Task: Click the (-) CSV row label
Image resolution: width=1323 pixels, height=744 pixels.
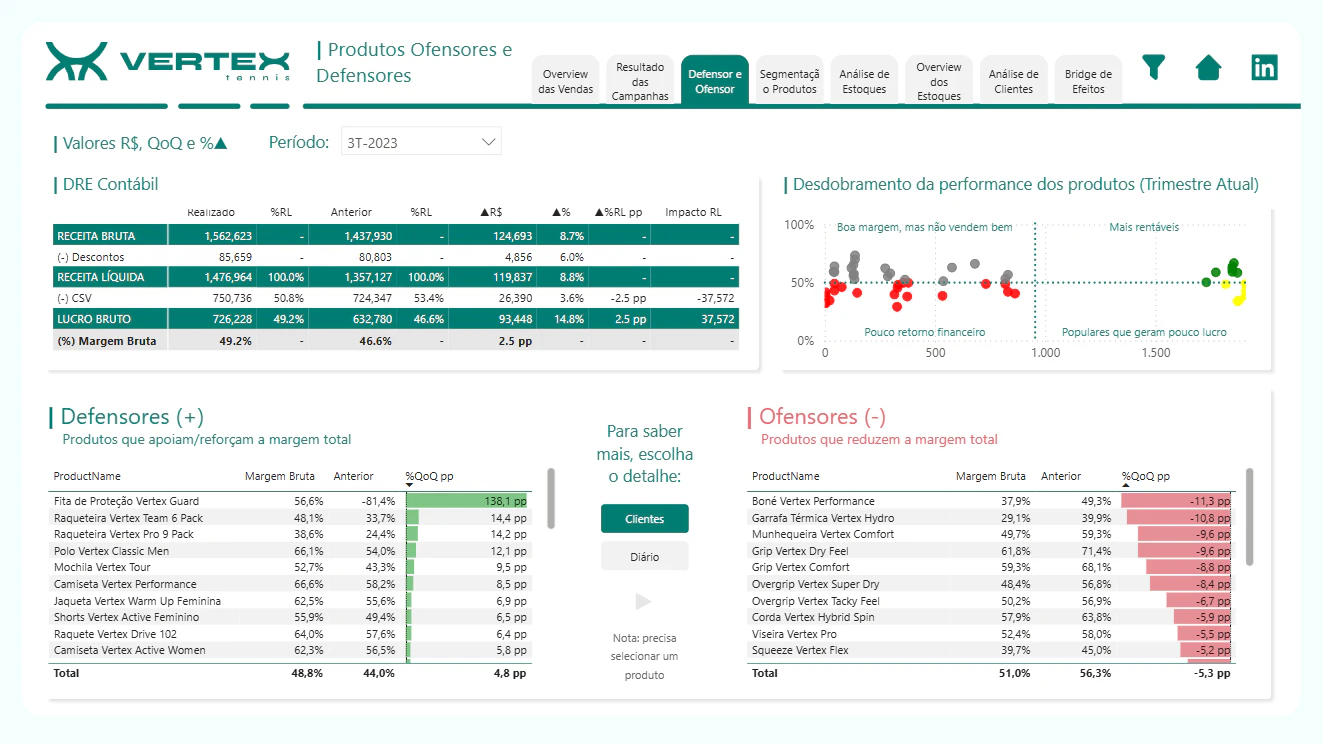Action: 74,298
